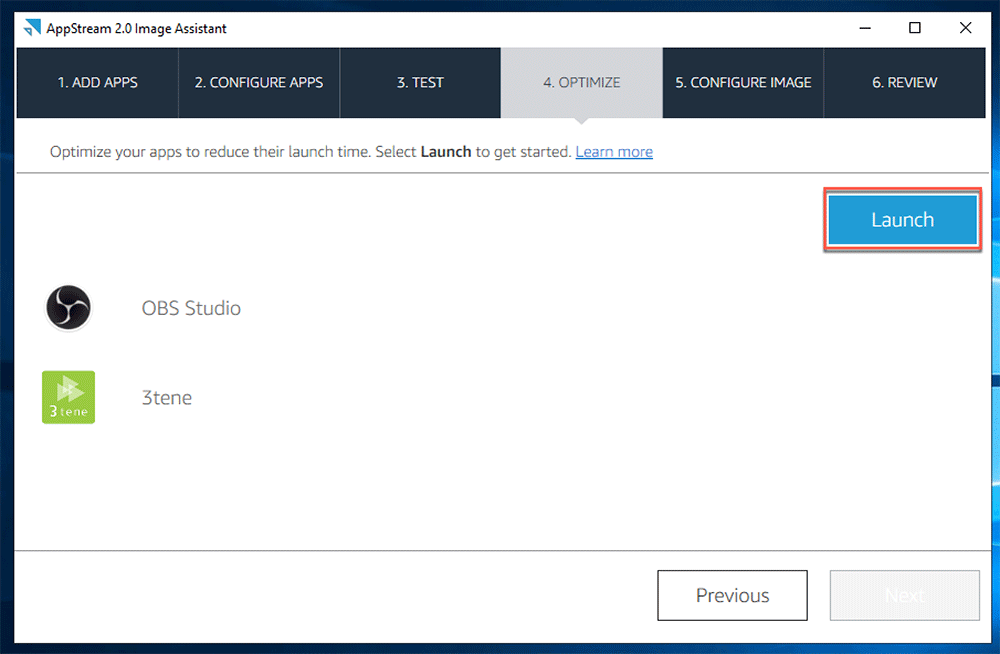Screen dimensions: 1000x654
Task: Jump to 5. Configure Image tab
Action: [743, 82]
